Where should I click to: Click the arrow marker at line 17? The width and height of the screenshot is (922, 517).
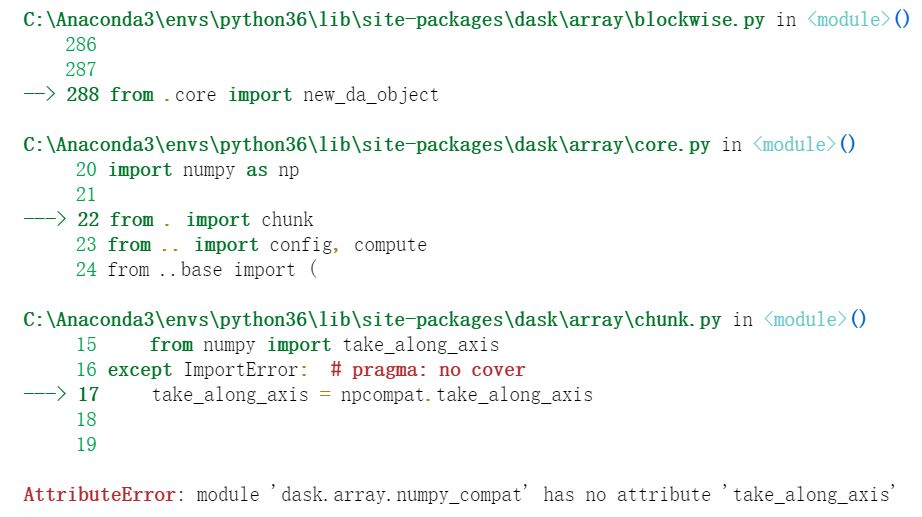point(45,394)
